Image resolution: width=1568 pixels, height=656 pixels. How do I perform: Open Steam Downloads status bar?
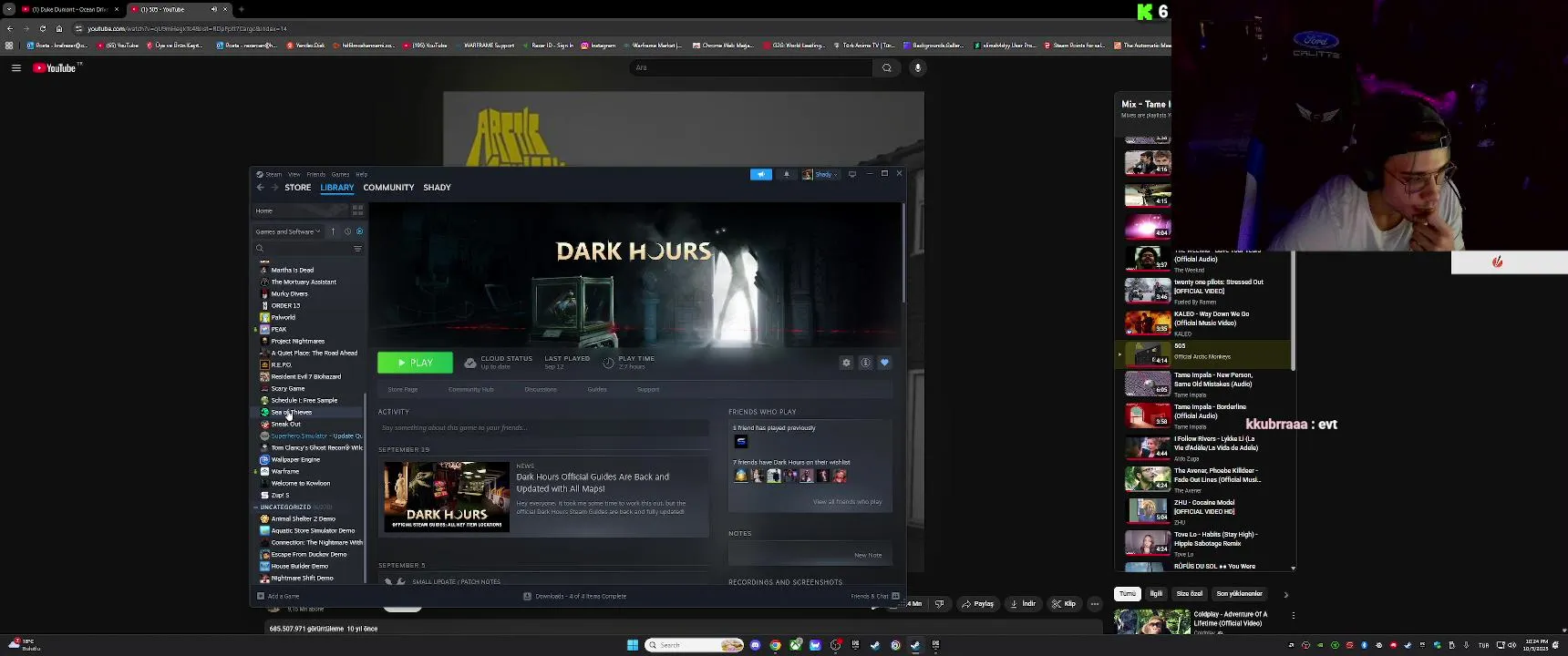pos(575,596)
